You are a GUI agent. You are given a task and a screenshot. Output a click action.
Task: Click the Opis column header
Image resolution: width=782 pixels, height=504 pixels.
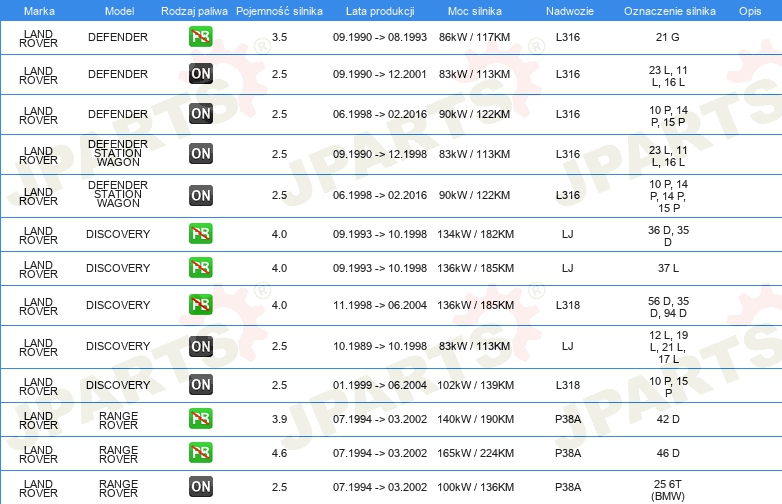pos(750,11)
